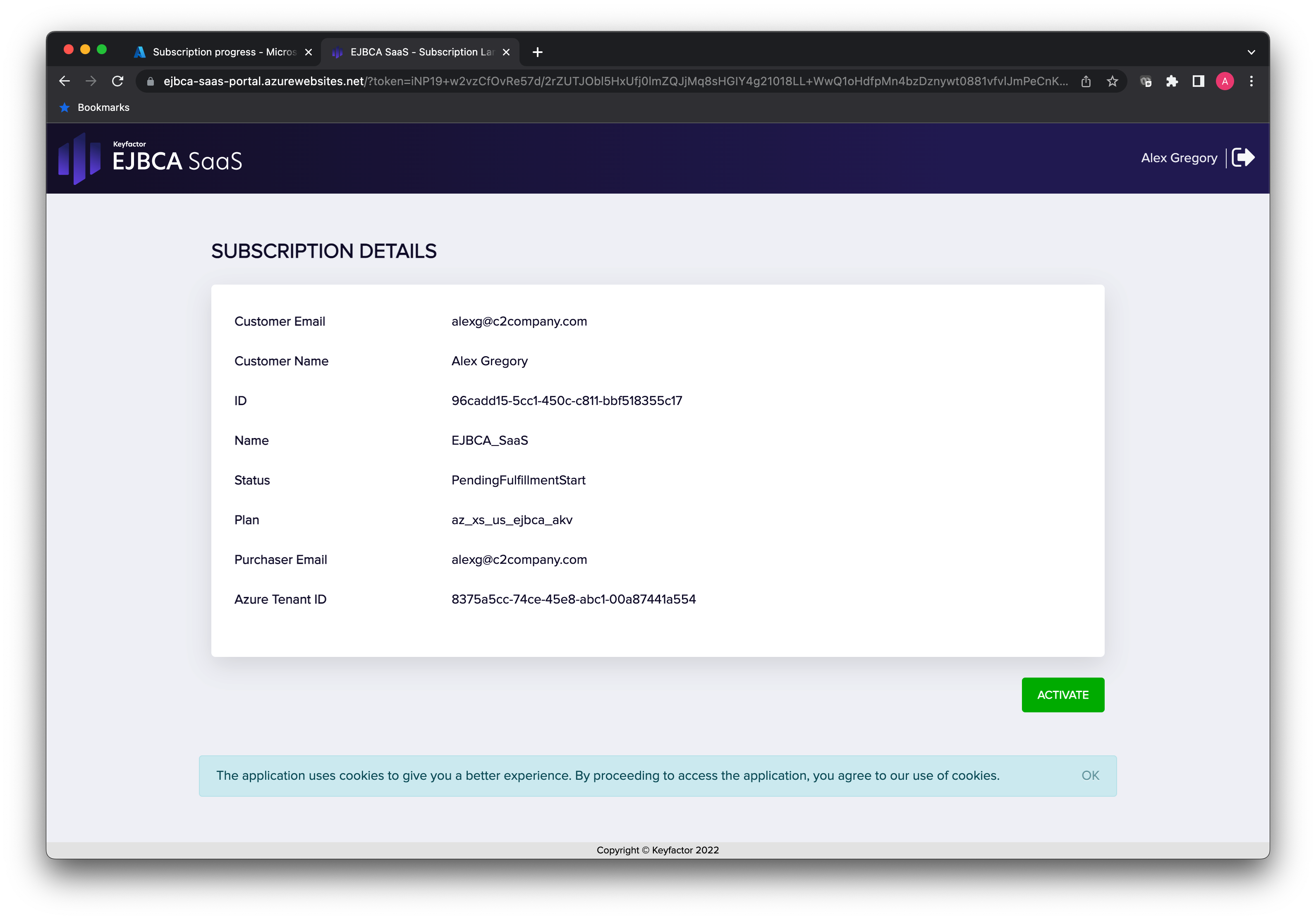Reload the current page

tap(117, 81)
